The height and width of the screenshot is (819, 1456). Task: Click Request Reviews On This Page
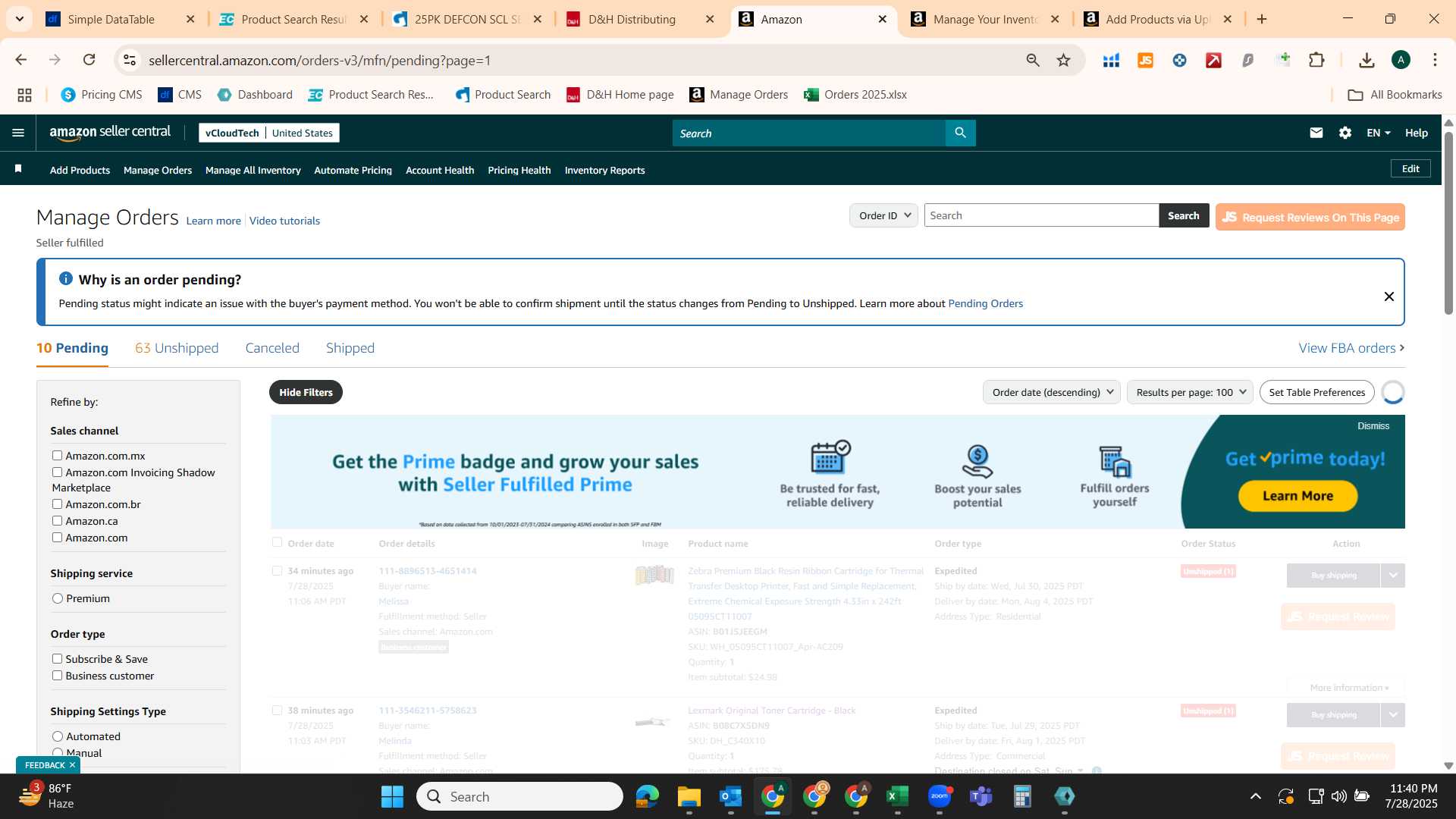[1310, 217]
